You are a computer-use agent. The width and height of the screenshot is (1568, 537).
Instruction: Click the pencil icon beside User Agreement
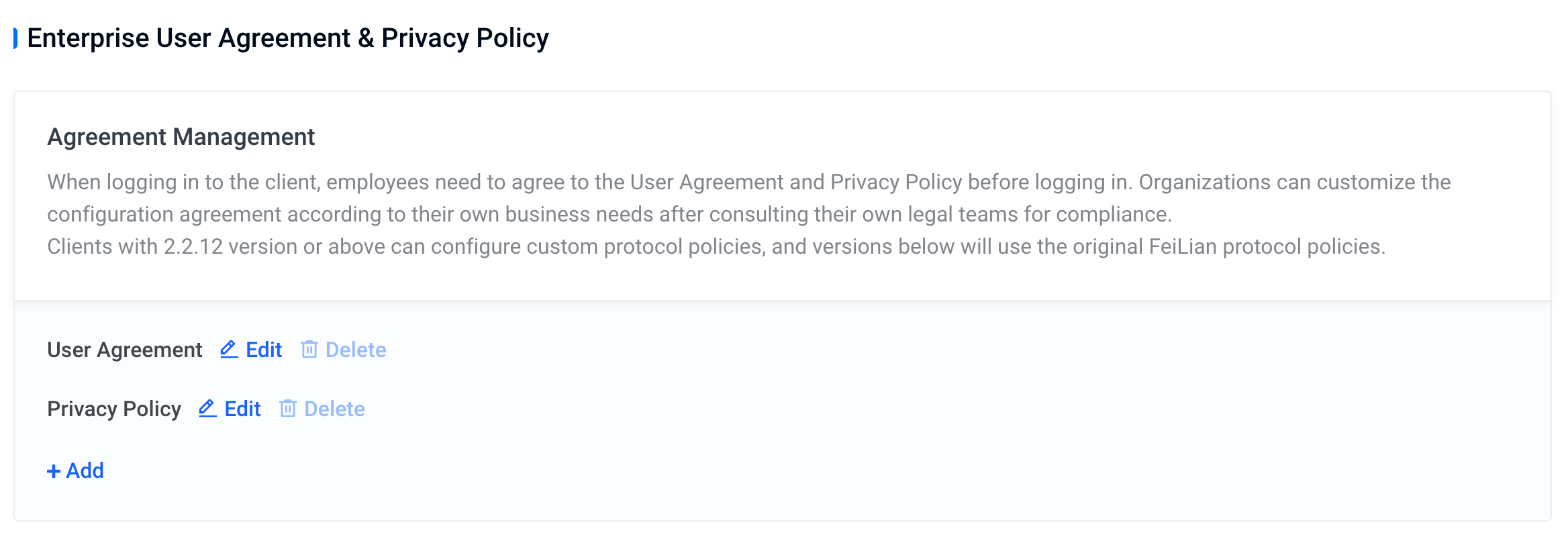coord(229,349)
